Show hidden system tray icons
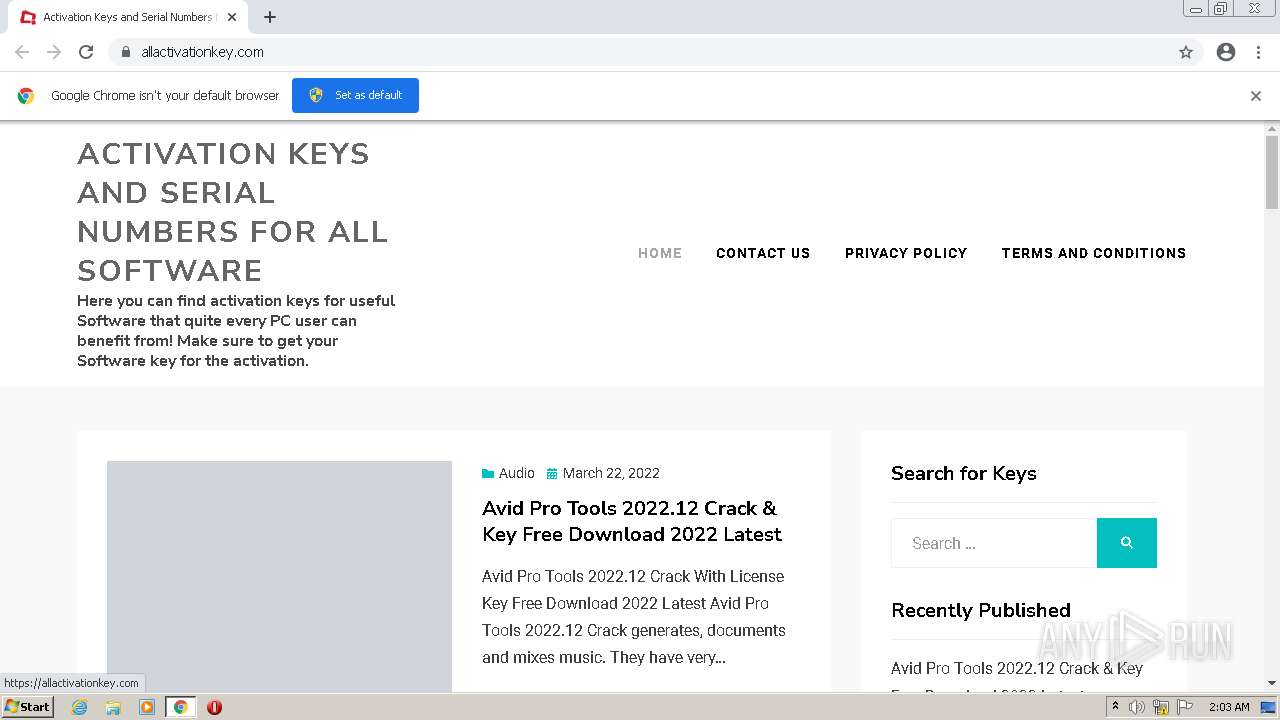Viewport: 1280px width, 720px height. 1115,707
